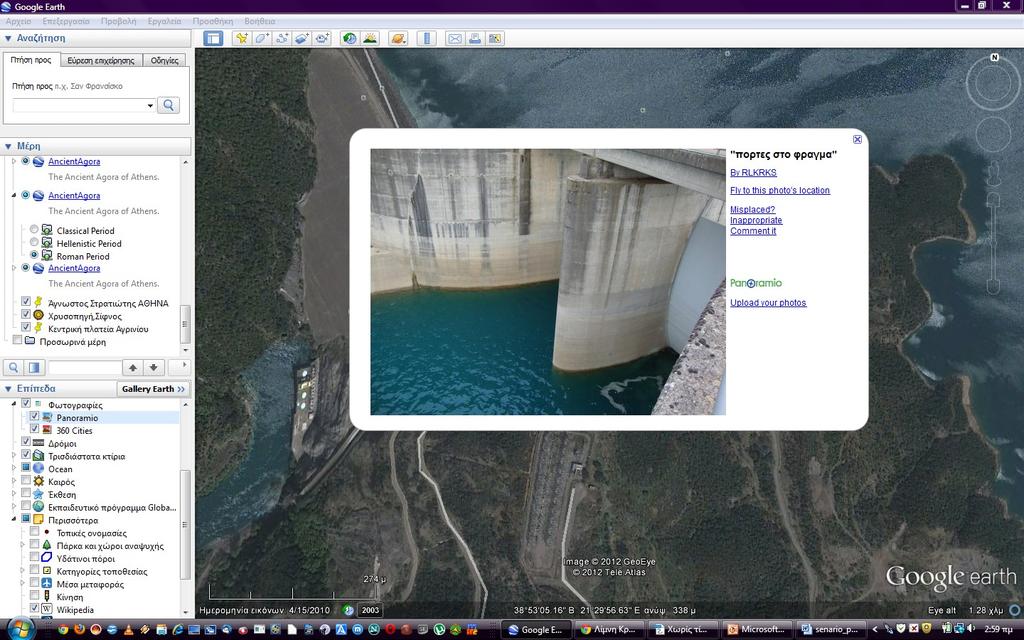Screen dimensions: 1024x640
Task: Click the north-up compass look ring
Action: (x=993, y=83)
